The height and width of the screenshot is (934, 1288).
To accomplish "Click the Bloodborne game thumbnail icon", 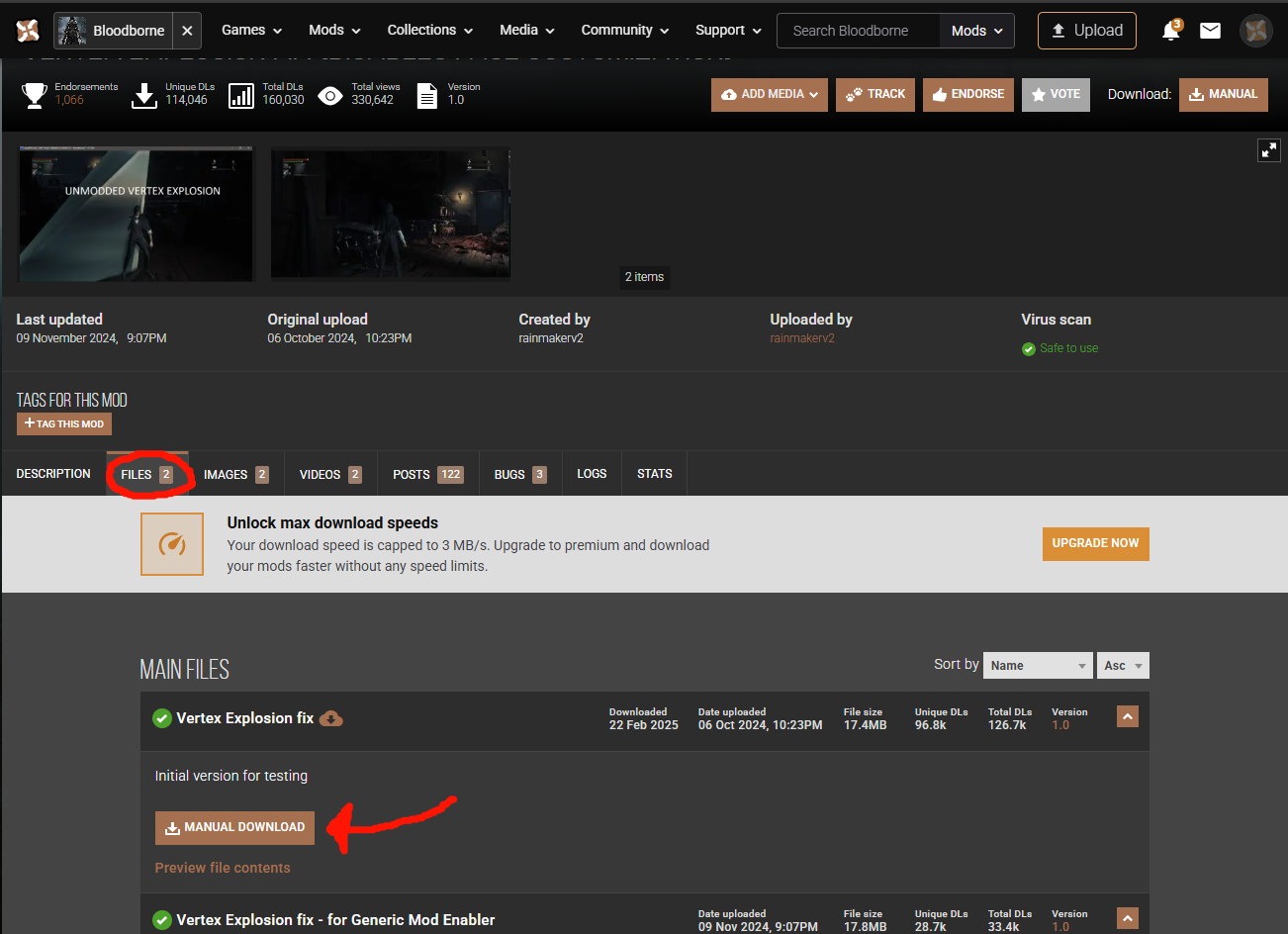I will coord(71,31).
